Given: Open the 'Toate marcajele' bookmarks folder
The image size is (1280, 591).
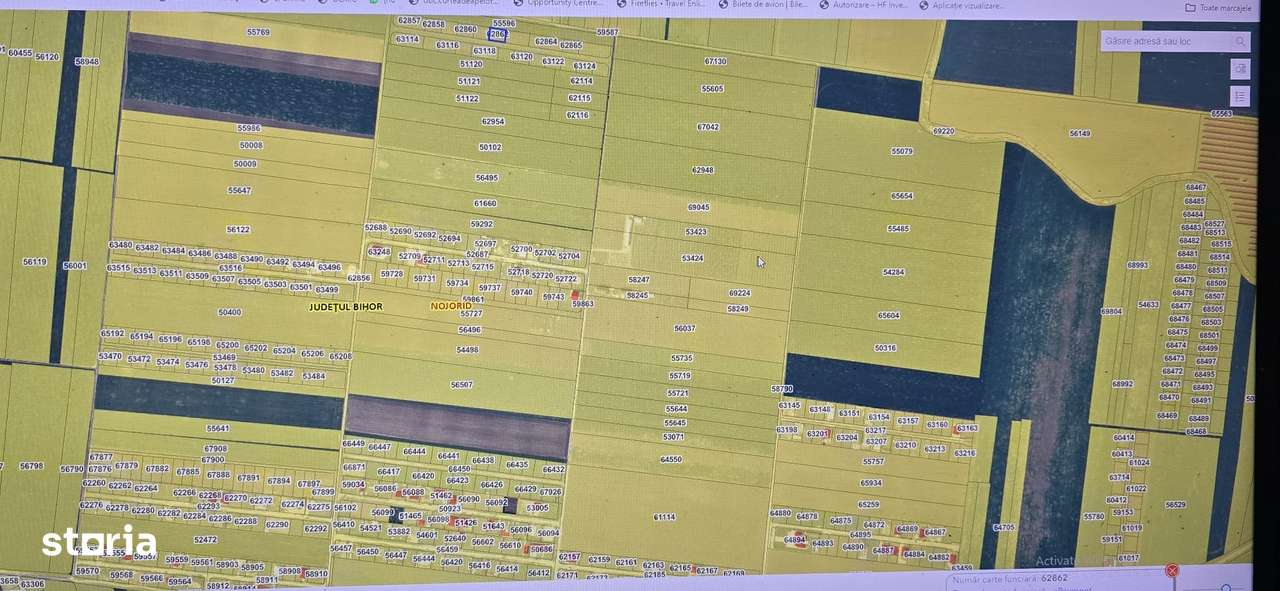Looking at the screenshot, I should point(1218,7).
